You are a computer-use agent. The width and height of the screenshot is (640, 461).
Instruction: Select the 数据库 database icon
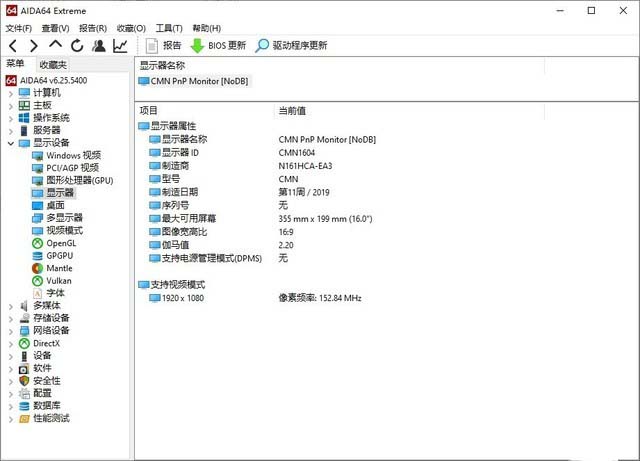24,406
